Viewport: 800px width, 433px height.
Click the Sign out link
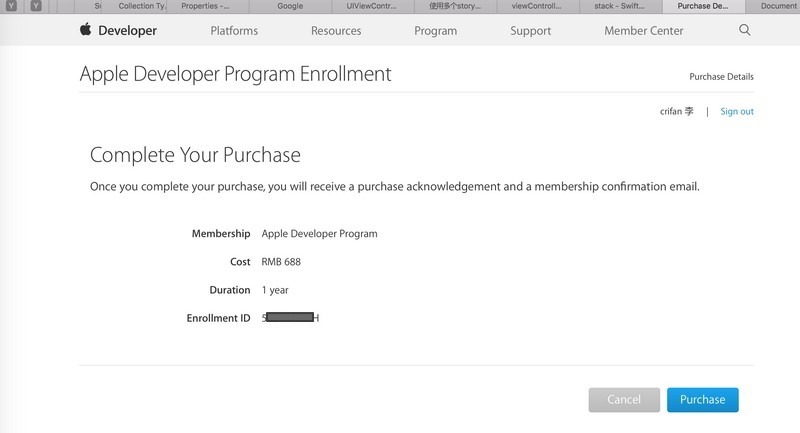[737, 111]
